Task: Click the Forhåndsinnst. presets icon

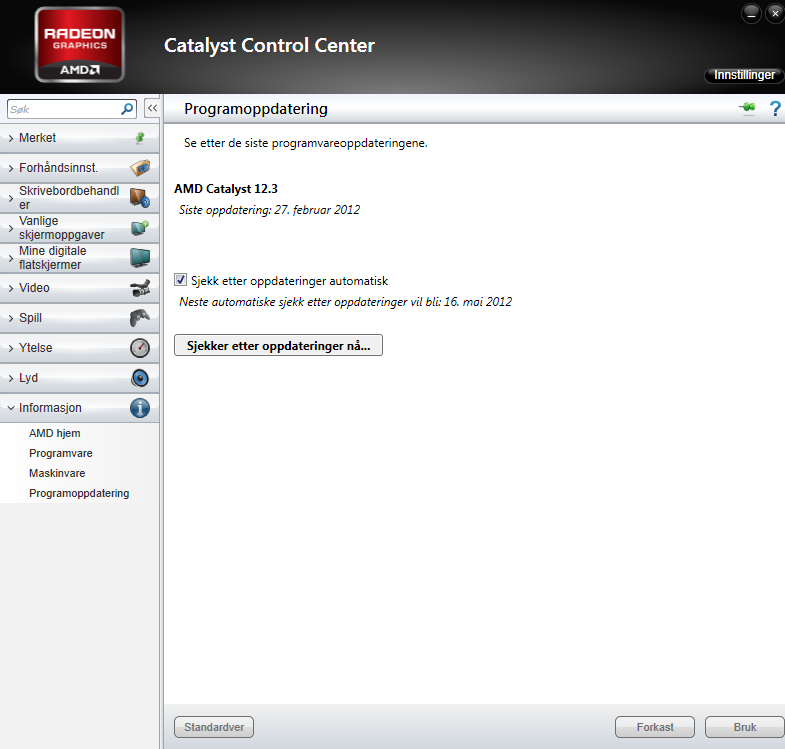Action: click(140, 168)
